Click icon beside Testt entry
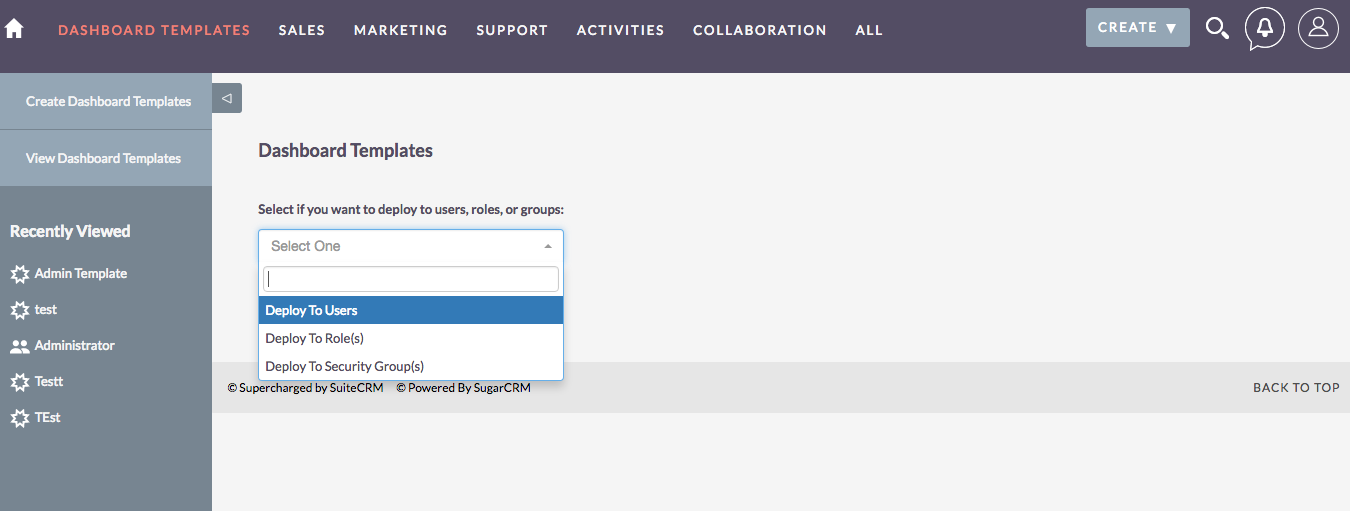This screenshot has width=1350, height=511. coord(19,382)
